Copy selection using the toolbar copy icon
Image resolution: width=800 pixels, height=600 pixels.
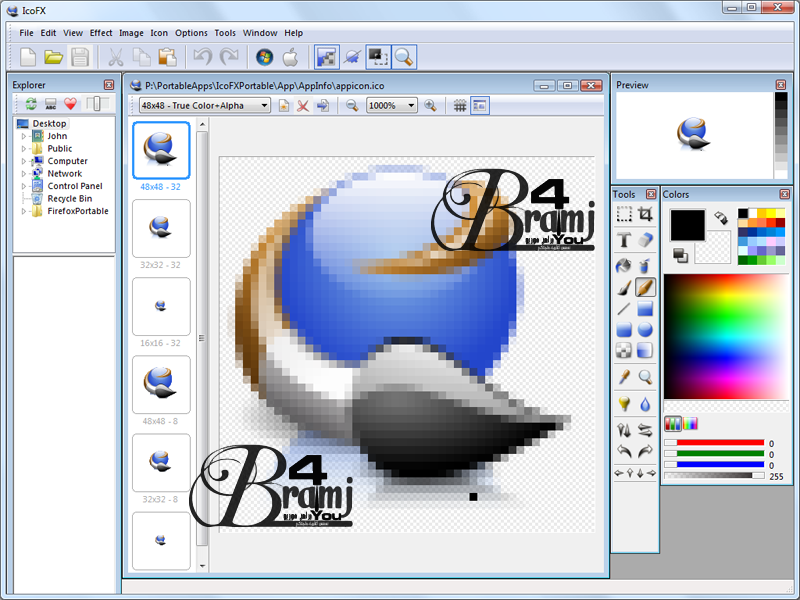[141, 57]
